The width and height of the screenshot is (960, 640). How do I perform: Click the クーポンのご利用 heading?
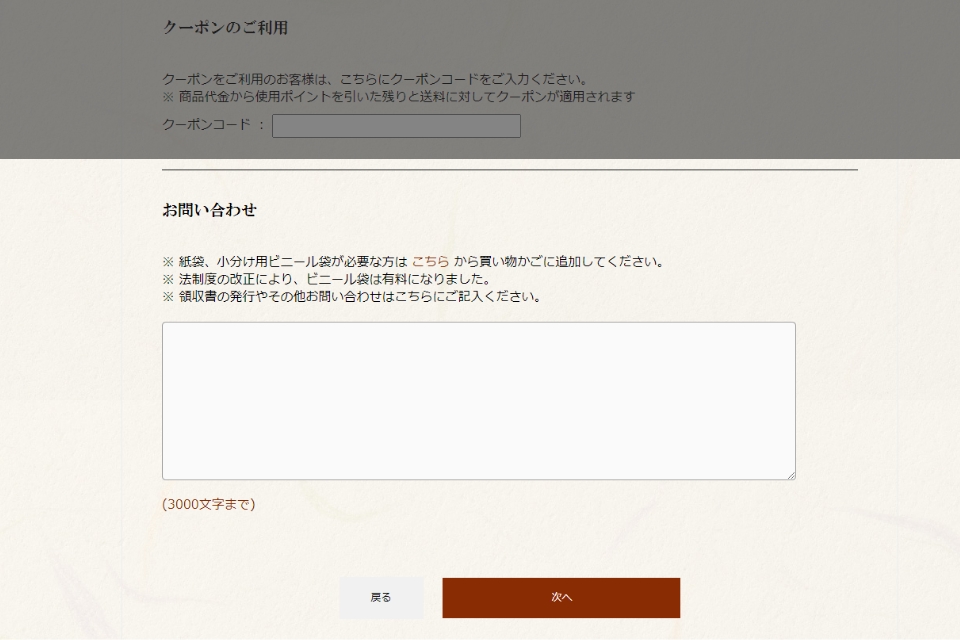pyautogui.click(x=225, y=28)
